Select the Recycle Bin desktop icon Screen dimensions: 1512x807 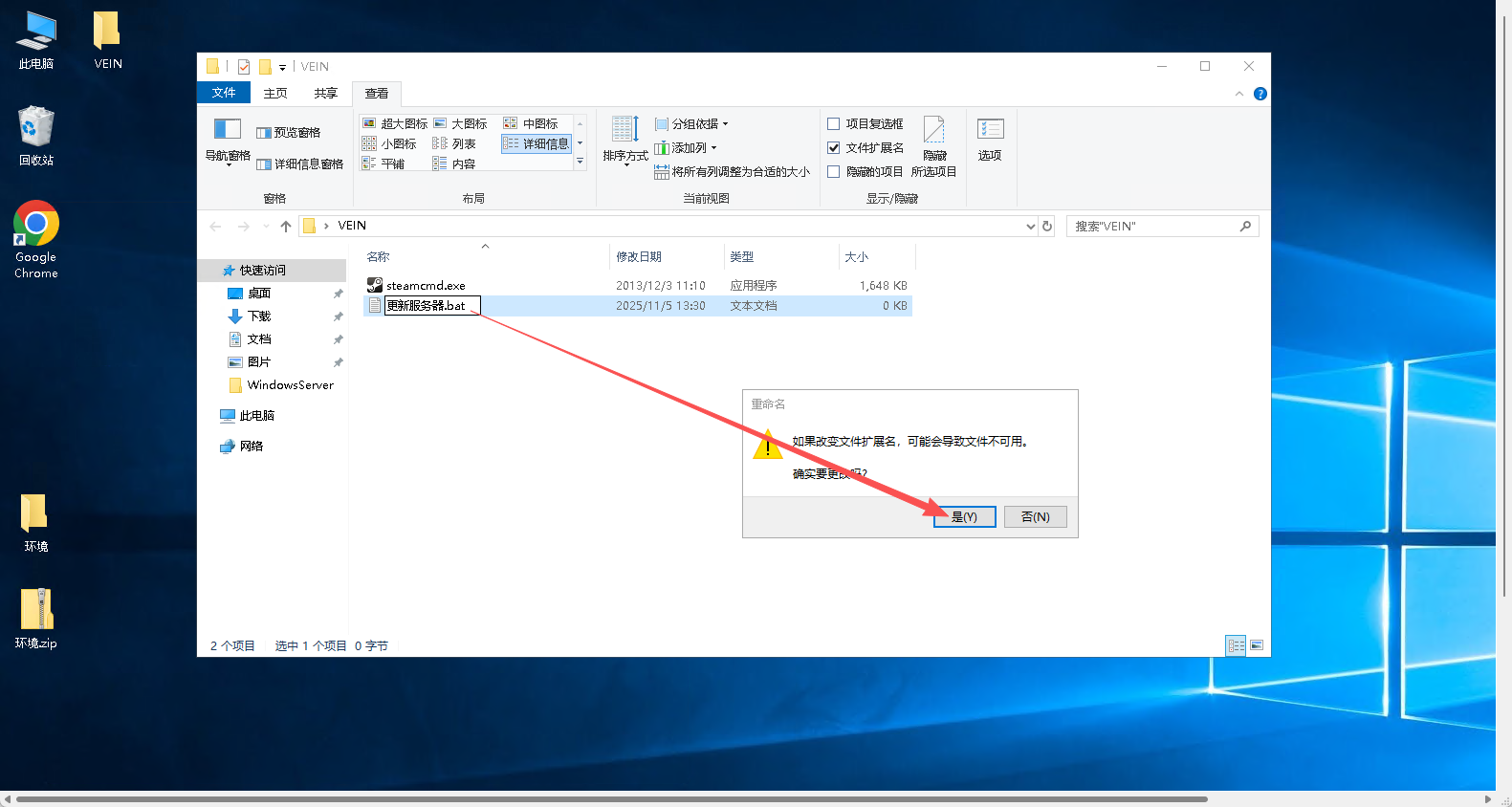36,136
